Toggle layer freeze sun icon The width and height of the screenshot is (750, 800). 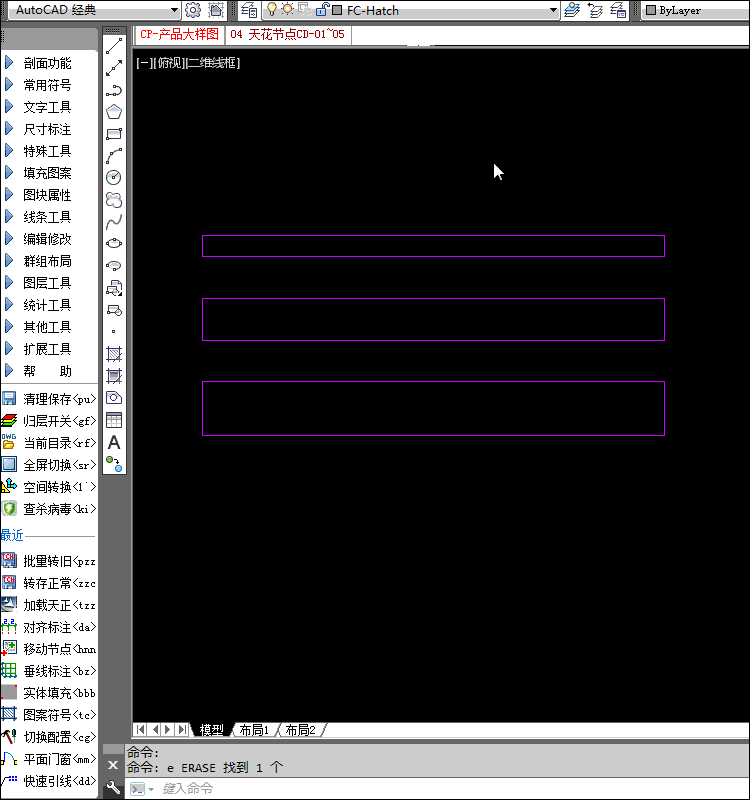[x=287, y=10]
